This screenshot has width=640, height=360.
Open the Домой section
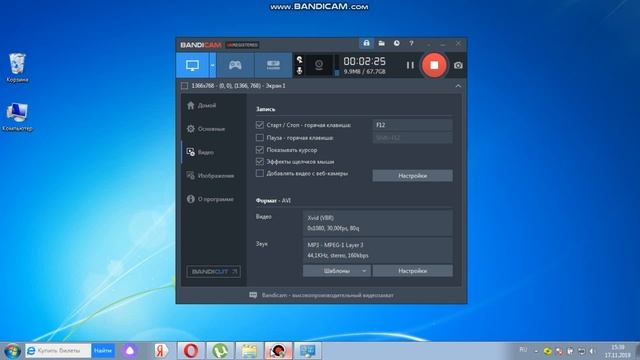tap(207, 105)
